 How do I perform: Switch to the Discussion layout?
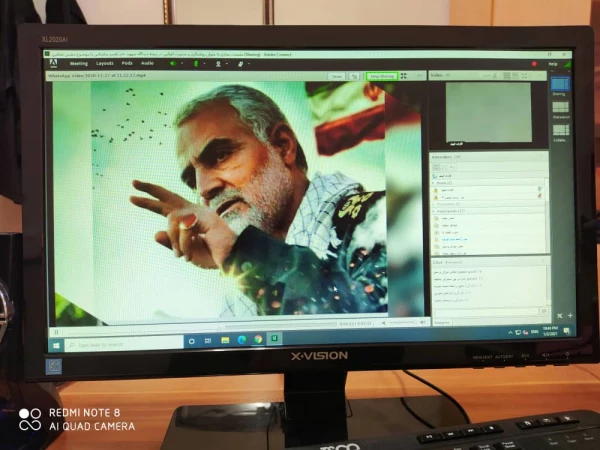[x=561, y=107]
